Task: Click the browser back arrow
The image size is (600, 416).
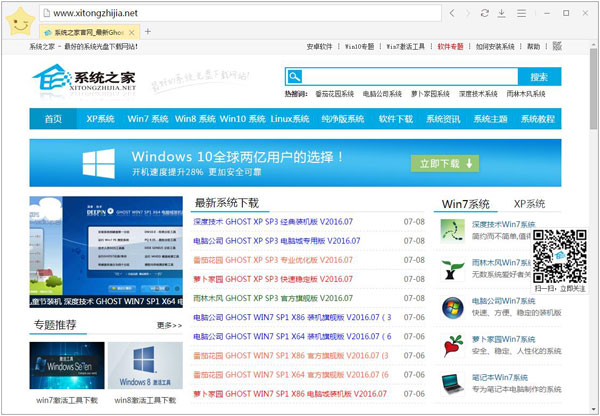Action: pyautogui.click(x=452, y=13)
